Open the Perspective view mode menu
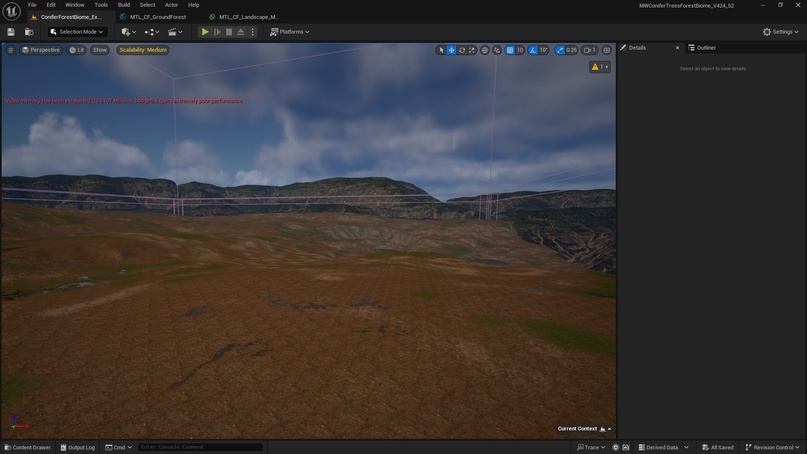The width and height of the screenshot is (807, 454). (x=41, y=50)
